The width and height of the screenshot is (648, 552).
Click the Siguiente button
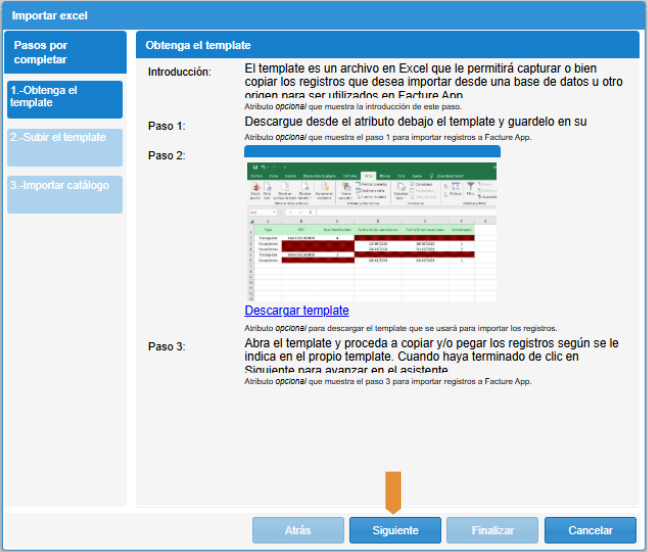(x=394, y=530)
